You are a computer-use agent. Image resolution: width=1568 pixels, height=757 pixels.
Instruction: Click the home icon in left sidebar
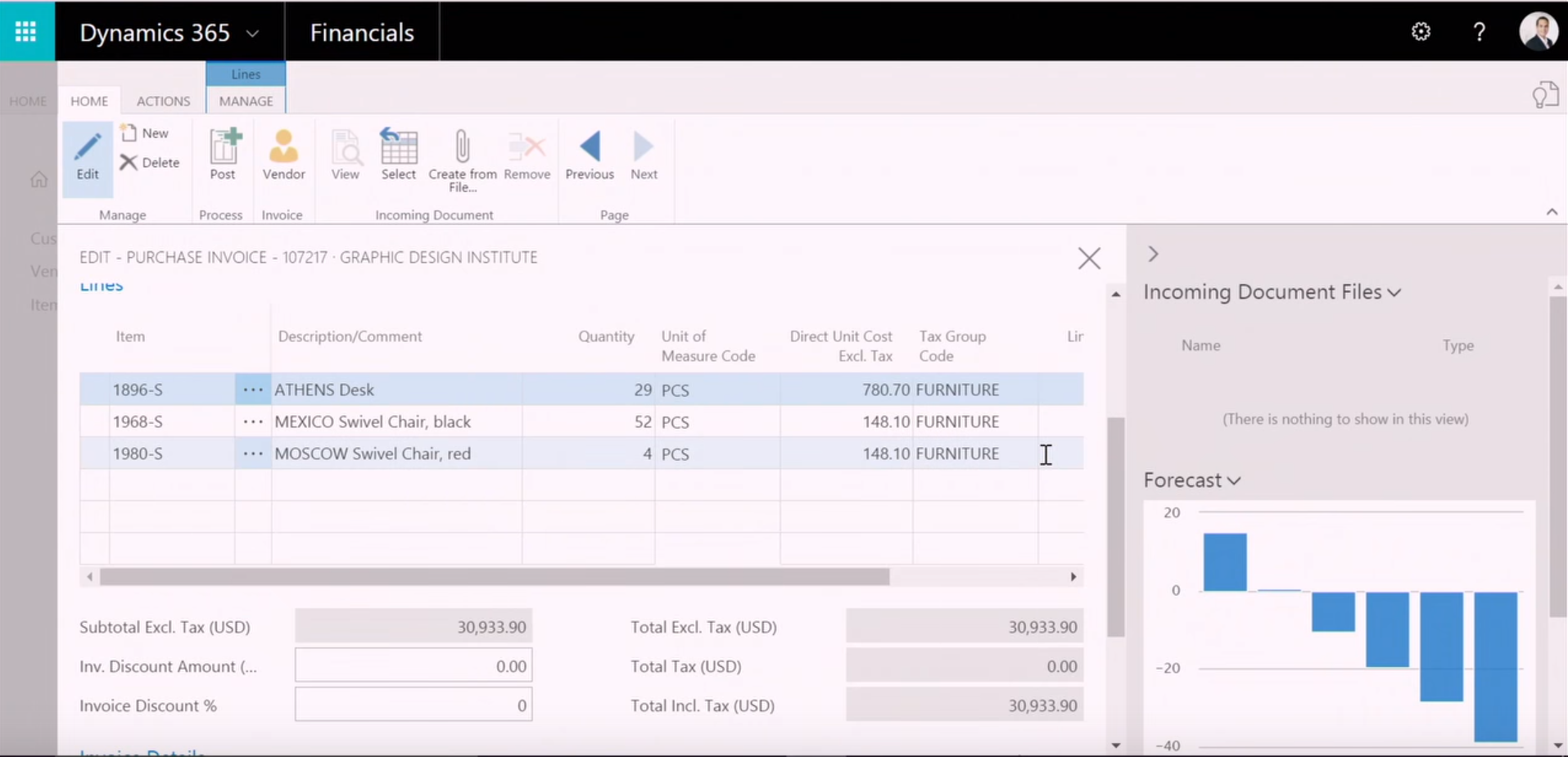38,179
